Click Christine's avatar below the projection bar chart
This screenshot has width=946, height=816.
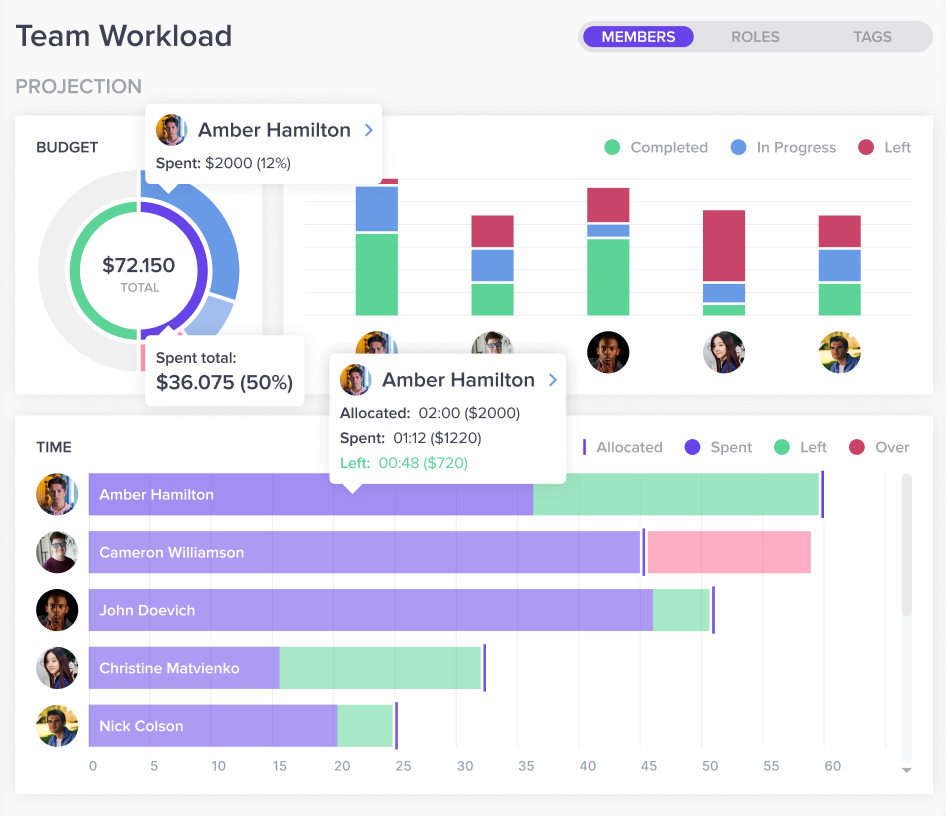724,352
